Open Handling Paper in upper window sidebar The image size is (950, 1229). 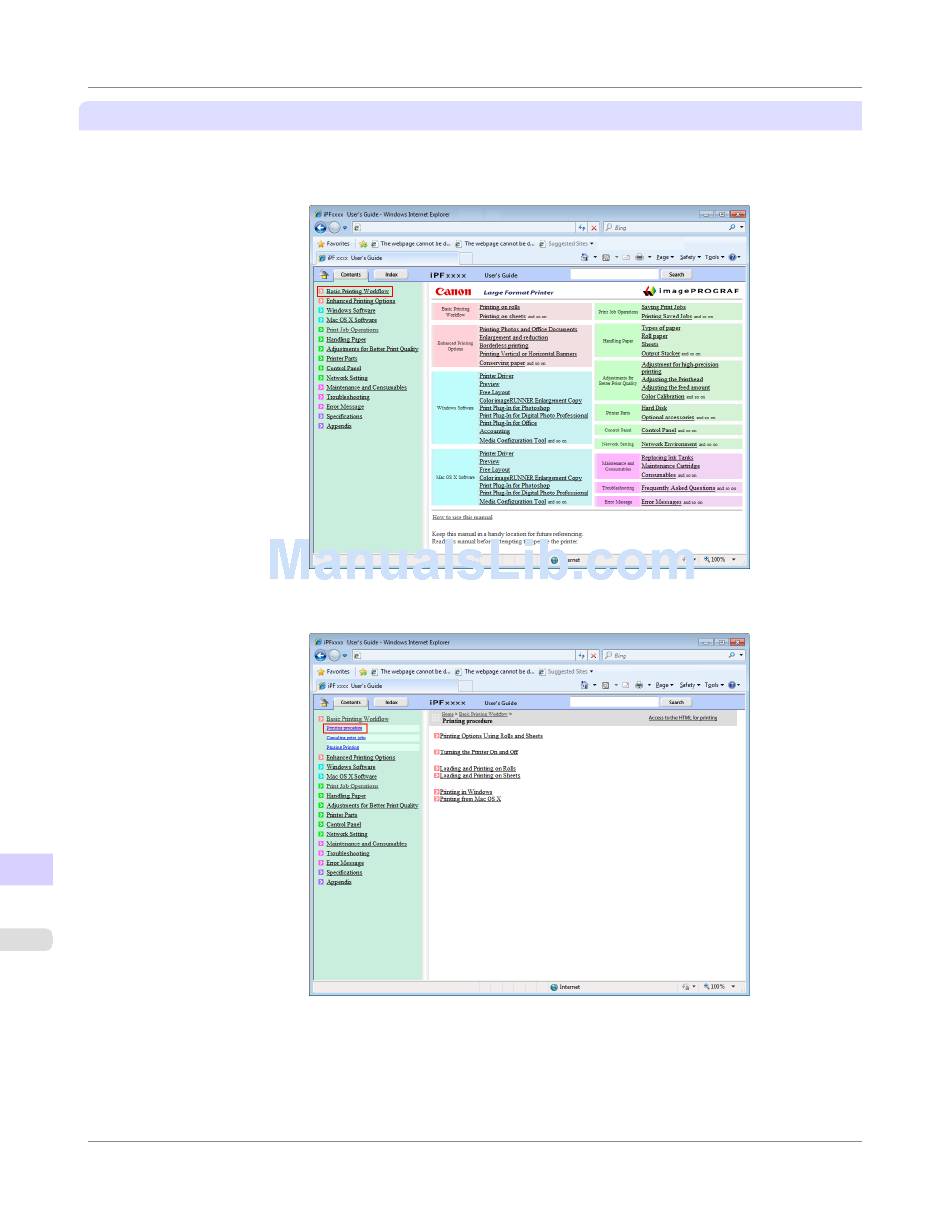(346, 339)
